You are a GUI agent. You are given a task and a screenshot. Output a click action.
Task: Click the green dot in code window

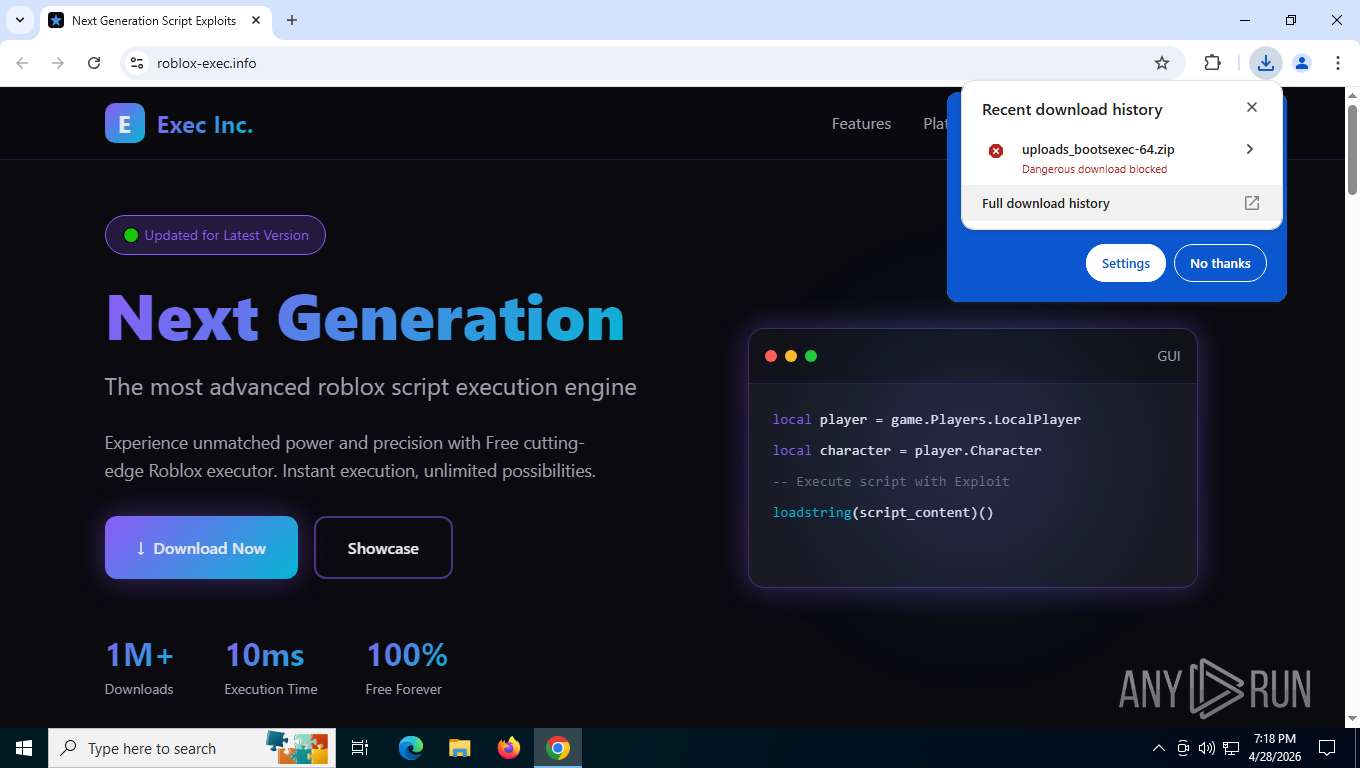(811, 356)
